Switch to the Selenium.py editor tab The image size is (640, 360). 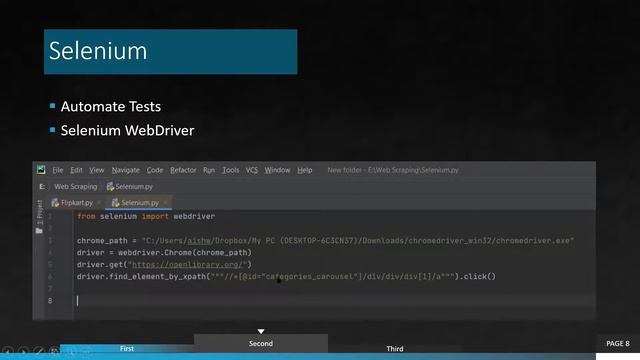point(140,202)
